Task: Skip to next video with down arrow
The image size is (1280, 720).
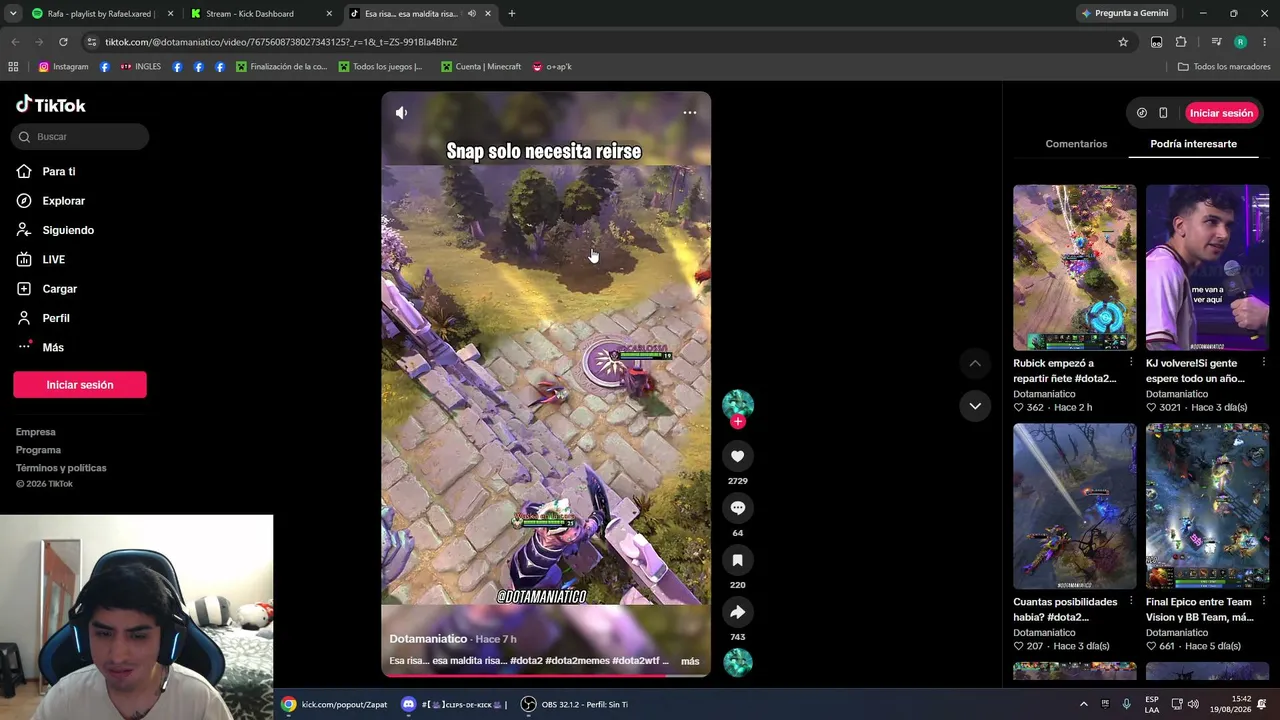Action: pyautogui.click(x=975, y=406)
